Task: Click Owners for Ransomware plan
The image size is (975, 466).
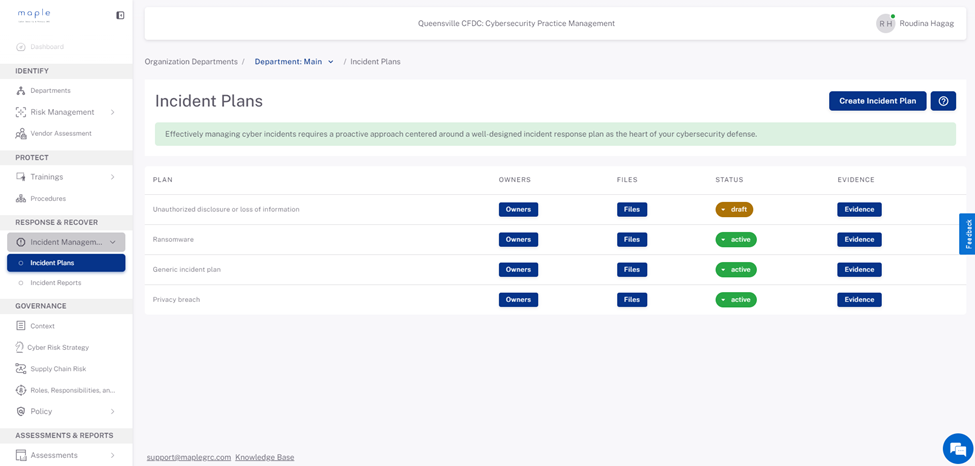Action: 518,240
